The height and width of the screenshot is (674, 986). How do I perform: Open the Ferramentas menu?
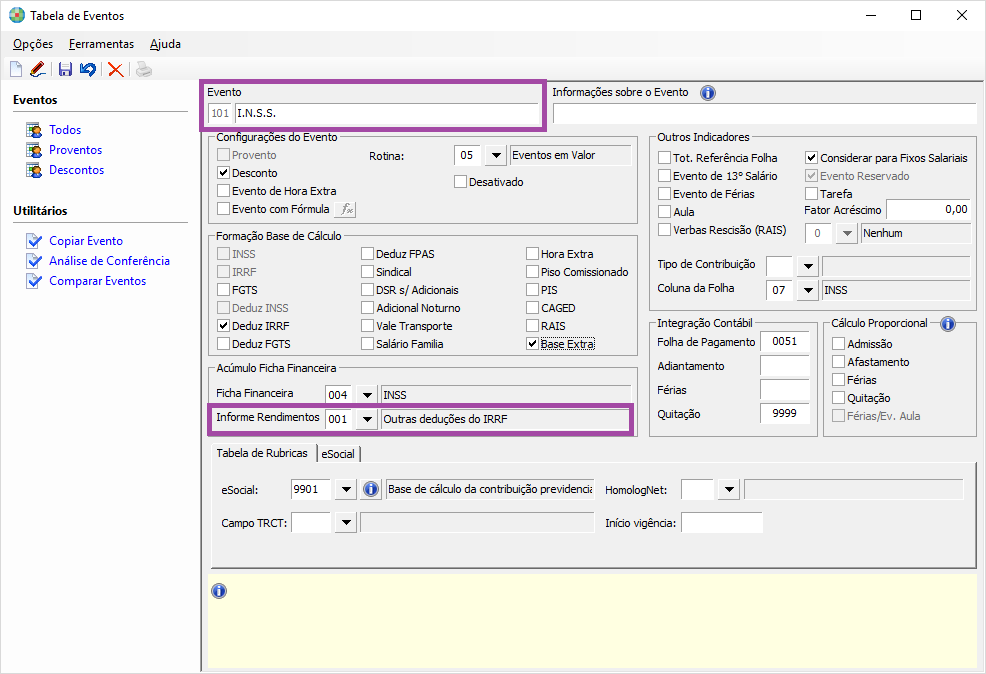pos(101,44)
